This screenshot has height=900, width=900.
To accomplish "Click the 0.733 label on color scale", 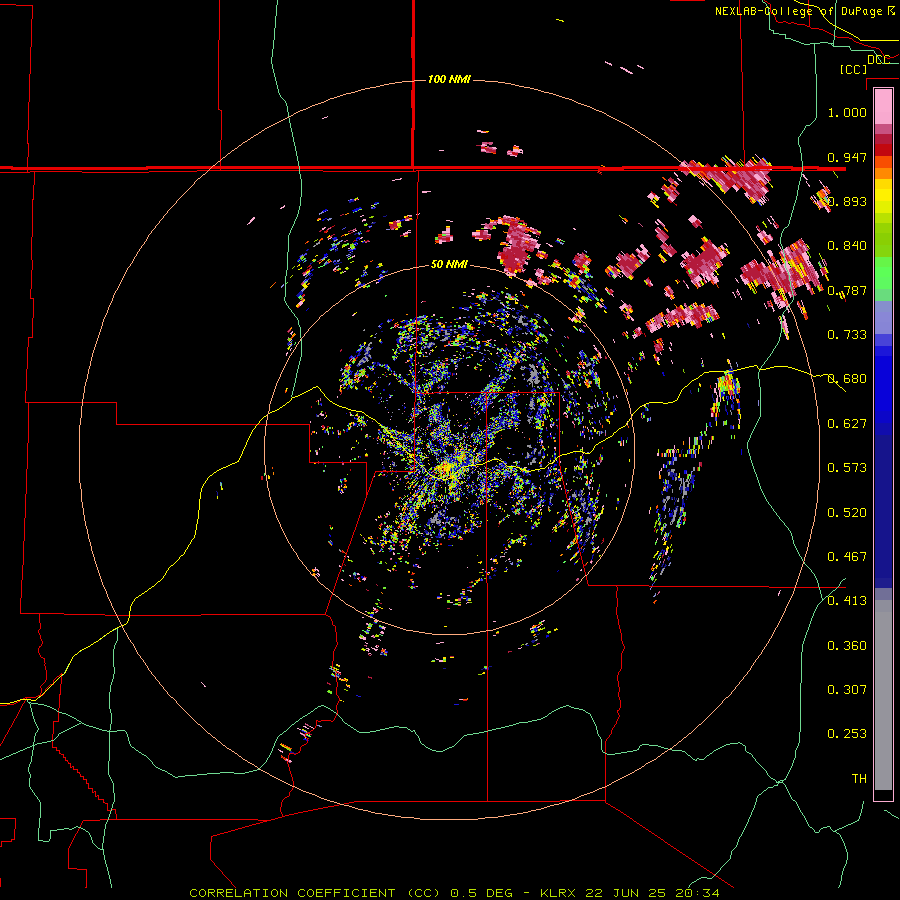I will point(847,335).
